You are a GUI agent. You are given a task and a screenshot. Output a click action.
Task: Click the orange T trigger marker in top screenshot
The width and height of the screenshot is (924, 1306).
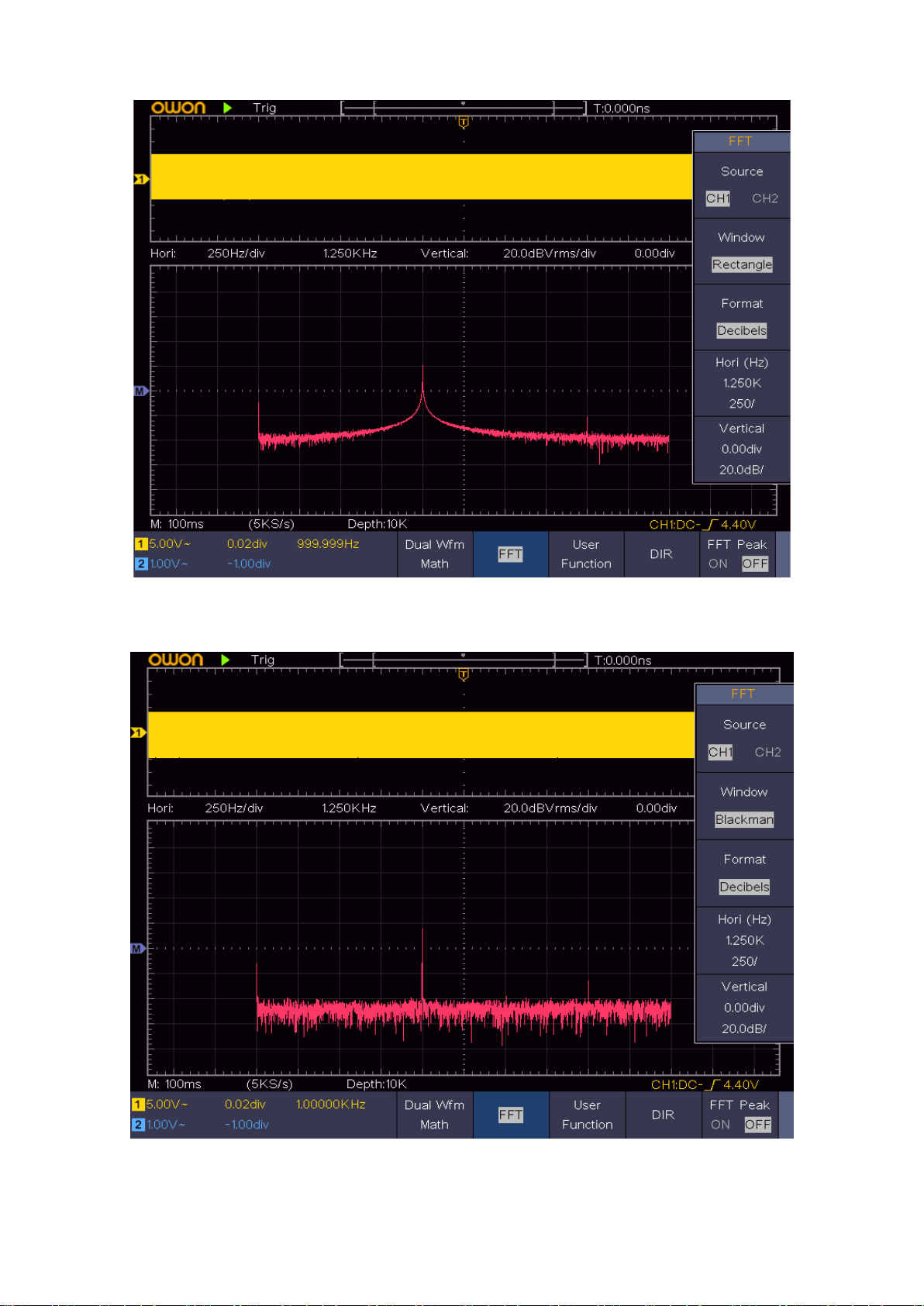pos(464,122)
